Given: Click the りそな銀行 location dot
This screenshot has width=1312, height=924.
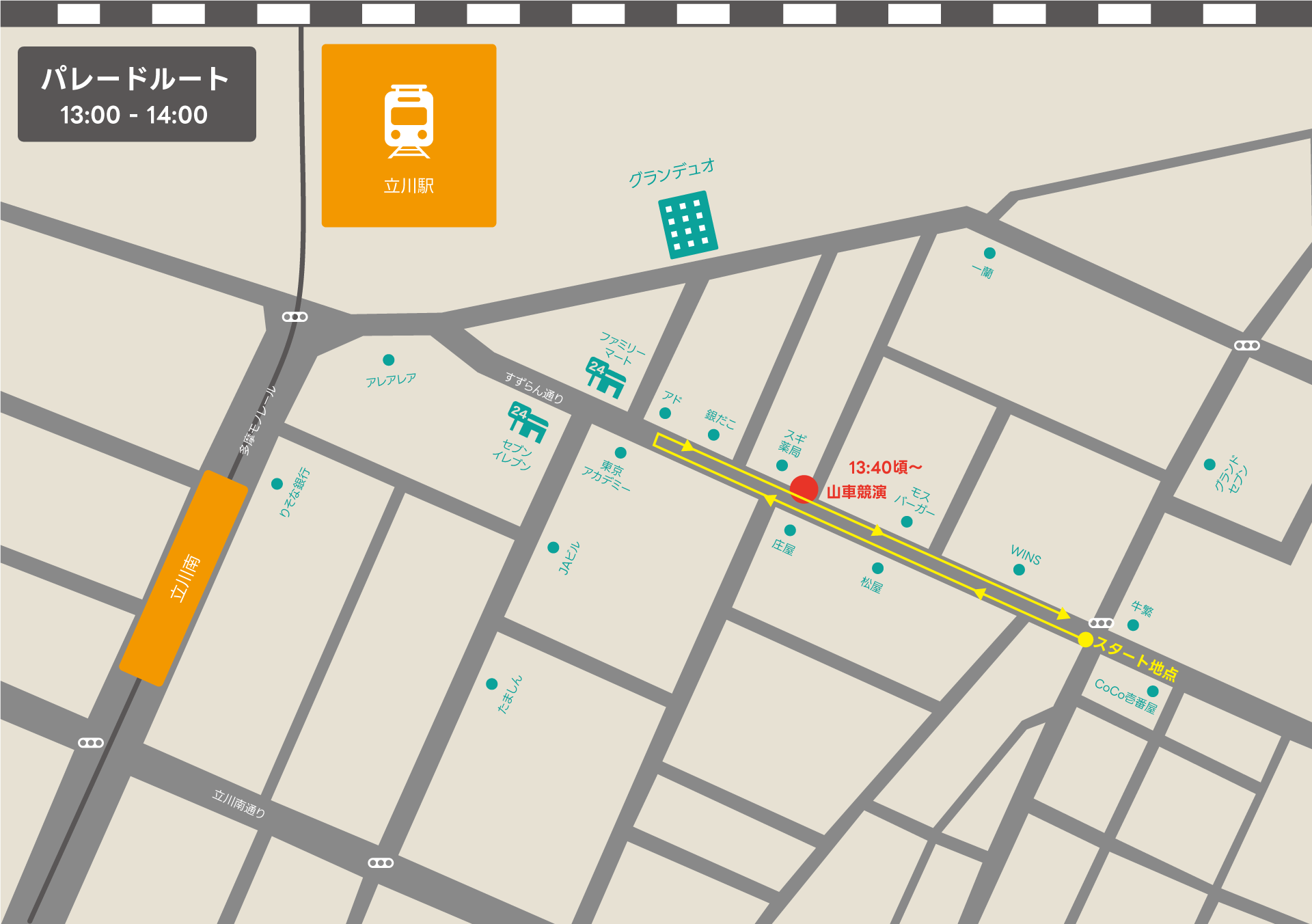Looking at the screenshot, I should 277,483.
